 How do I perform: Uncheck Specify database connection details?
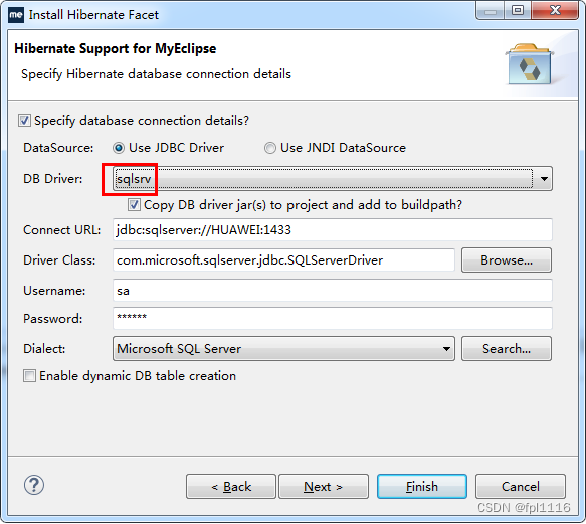pyautogui.click(x=24, y=121)
